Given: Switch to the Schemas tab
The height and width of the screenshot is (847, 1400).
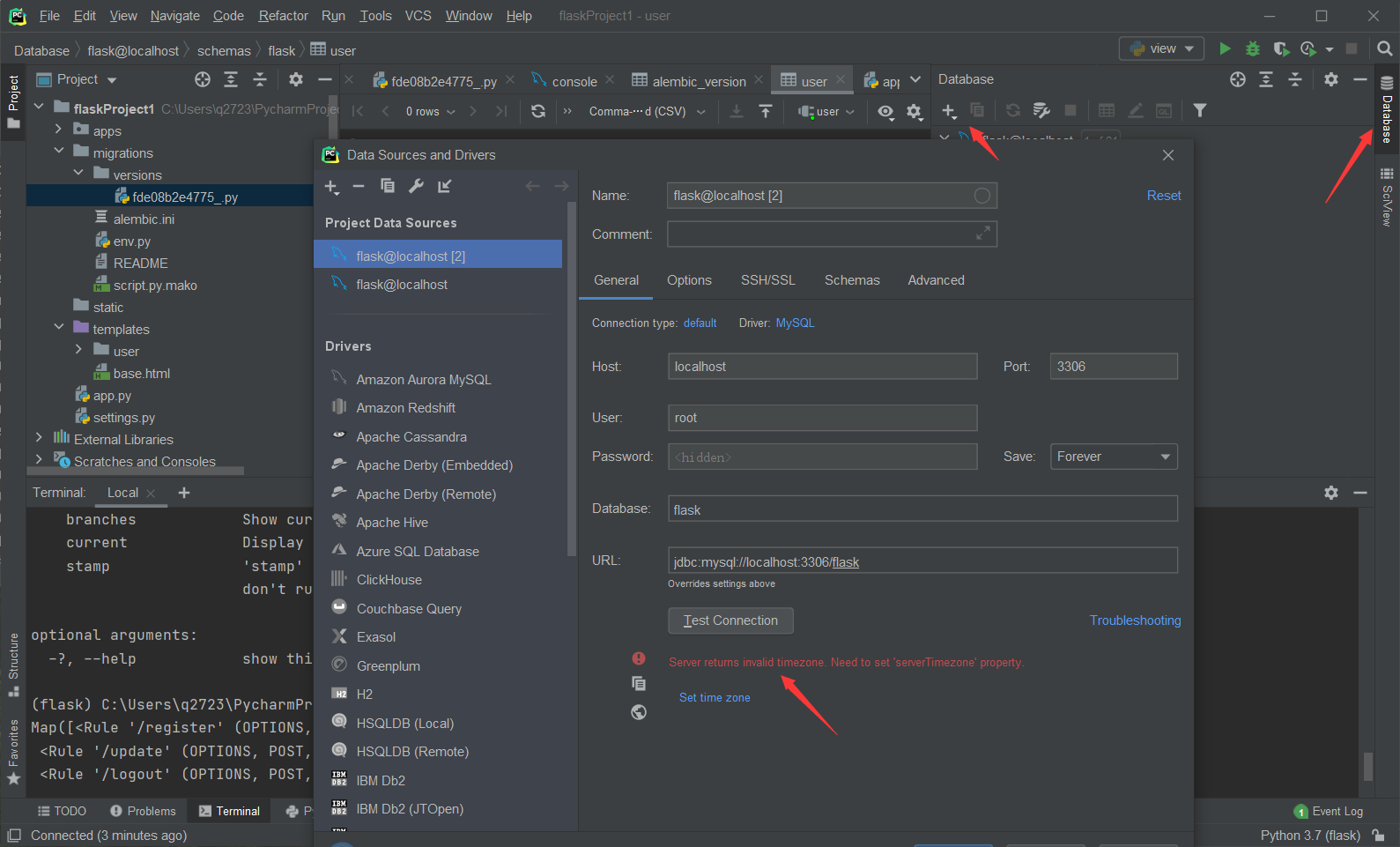Looking at the screenshot, I should (x=852, y=280).
